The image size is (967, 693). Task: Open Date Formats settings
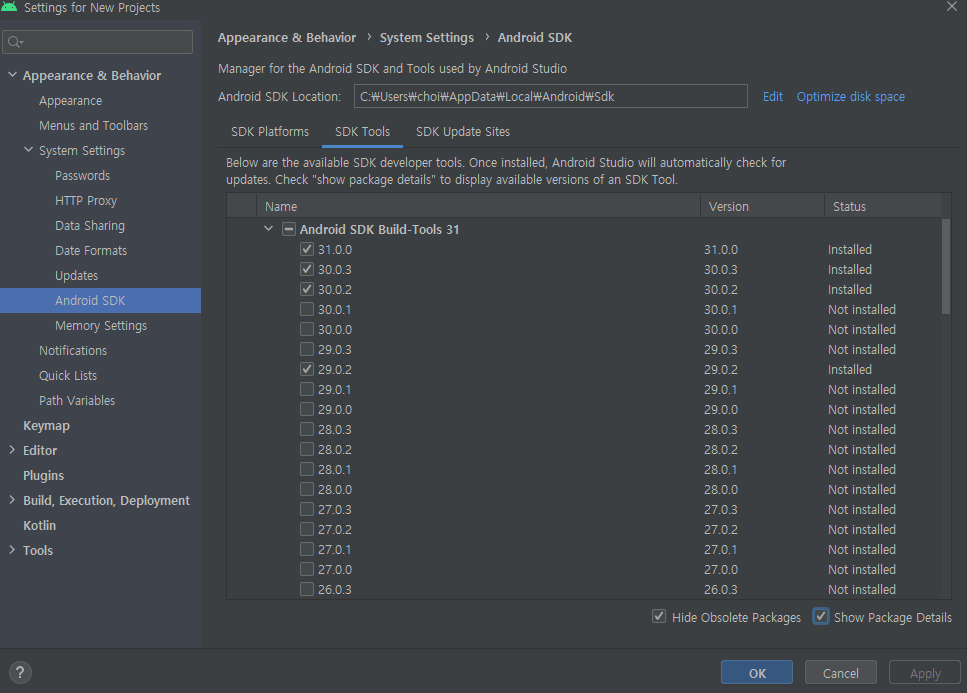point(91,250)
